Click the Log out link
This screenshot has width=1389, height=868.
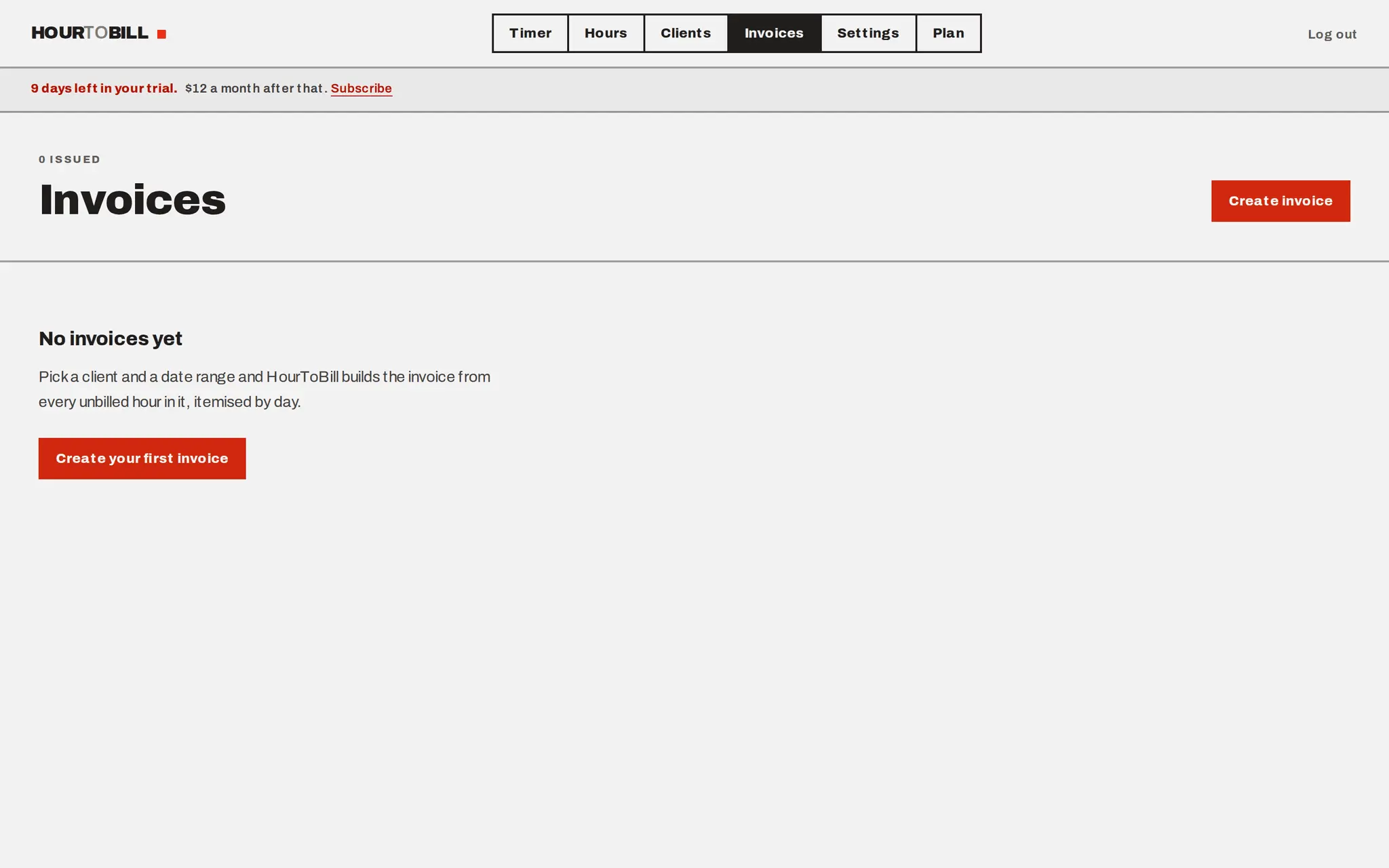(x=1332, y=34)
